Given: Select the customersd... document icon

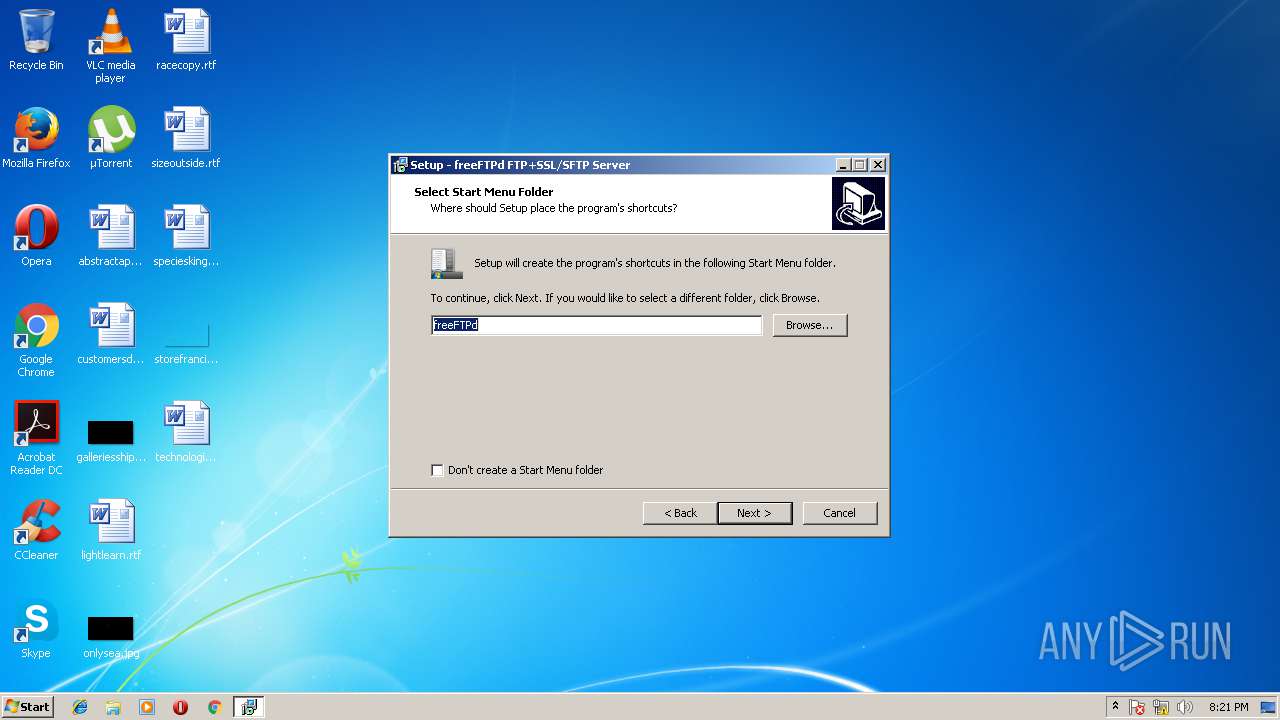Looking at the screenshot, I should [110, 334].
